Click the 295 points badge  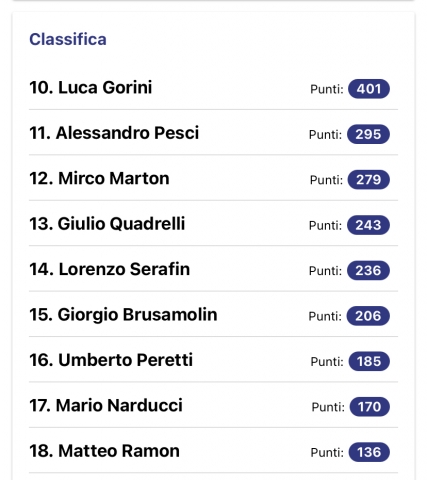pos(368,134)
